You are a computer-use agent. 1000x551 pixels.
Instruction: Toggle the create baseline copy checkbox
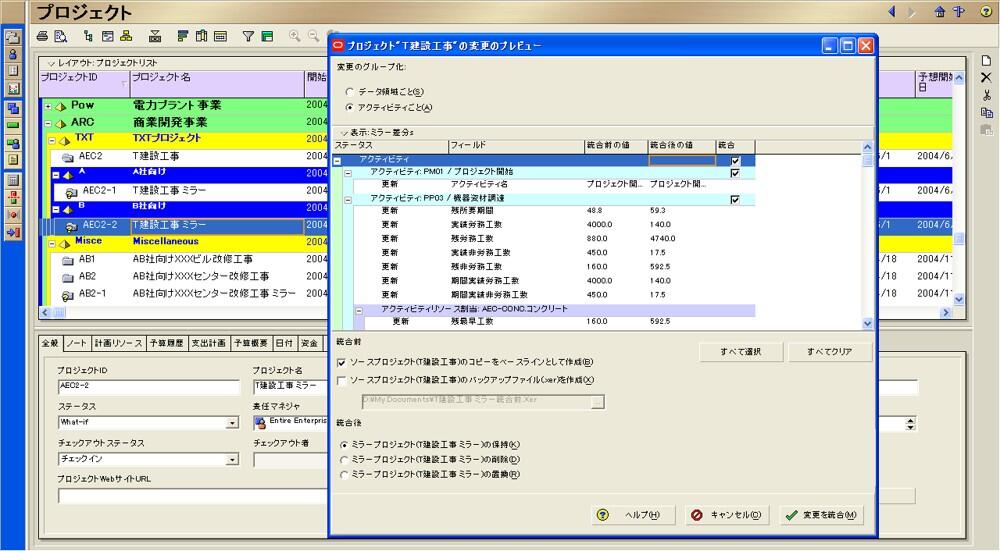pos(341,362)
